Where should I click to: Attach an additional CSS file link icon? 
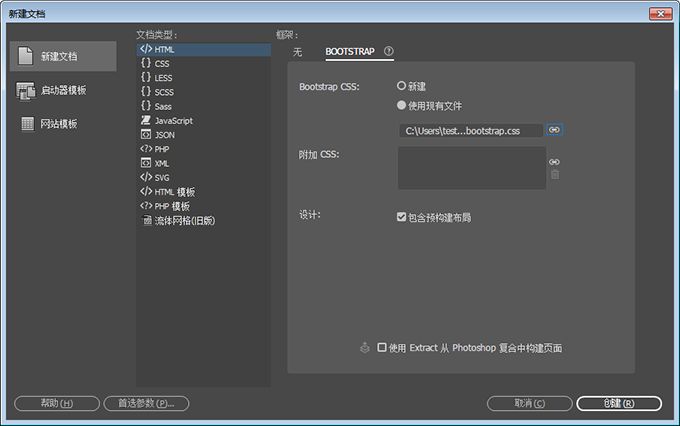point(554,162)
